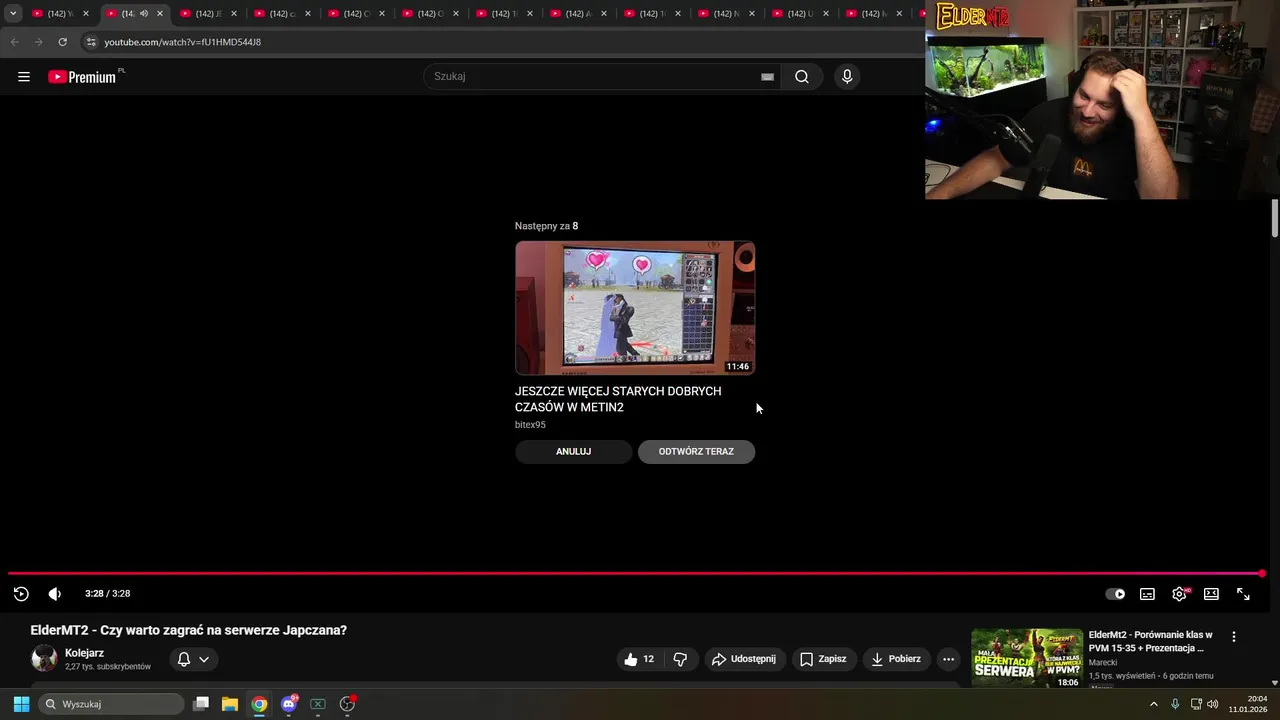Show hidden system tray icons
Viewport: 1280px width, 720px height.
(1153, 704)
